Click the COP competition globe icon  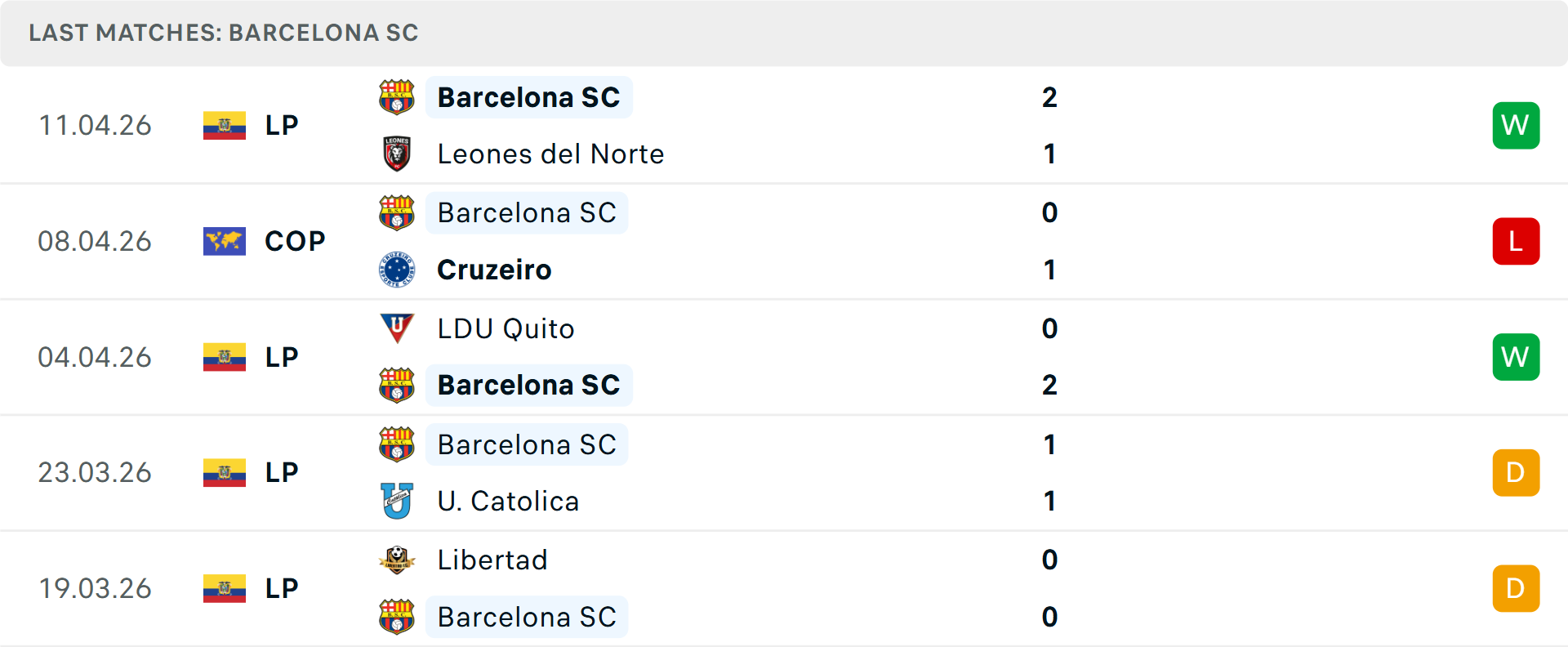[x=224, y=241]
